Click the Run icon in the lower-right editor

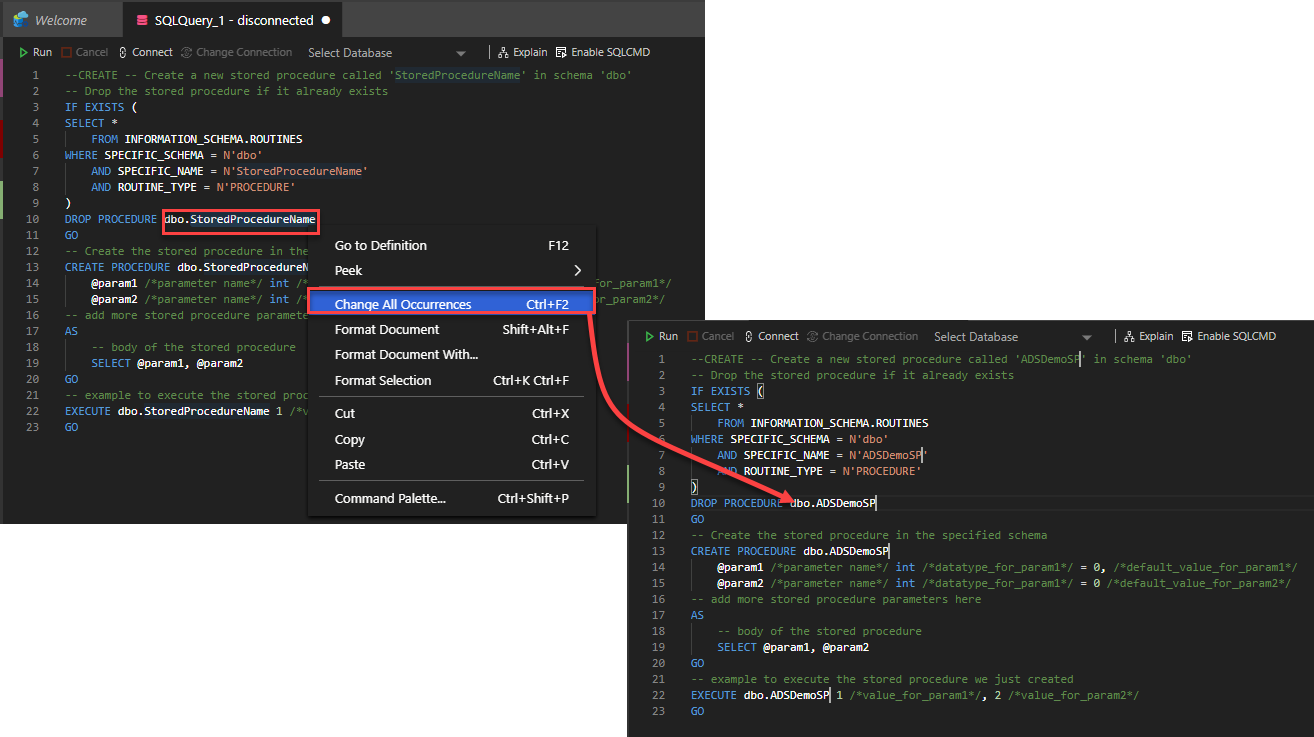[x=649, y=336]
